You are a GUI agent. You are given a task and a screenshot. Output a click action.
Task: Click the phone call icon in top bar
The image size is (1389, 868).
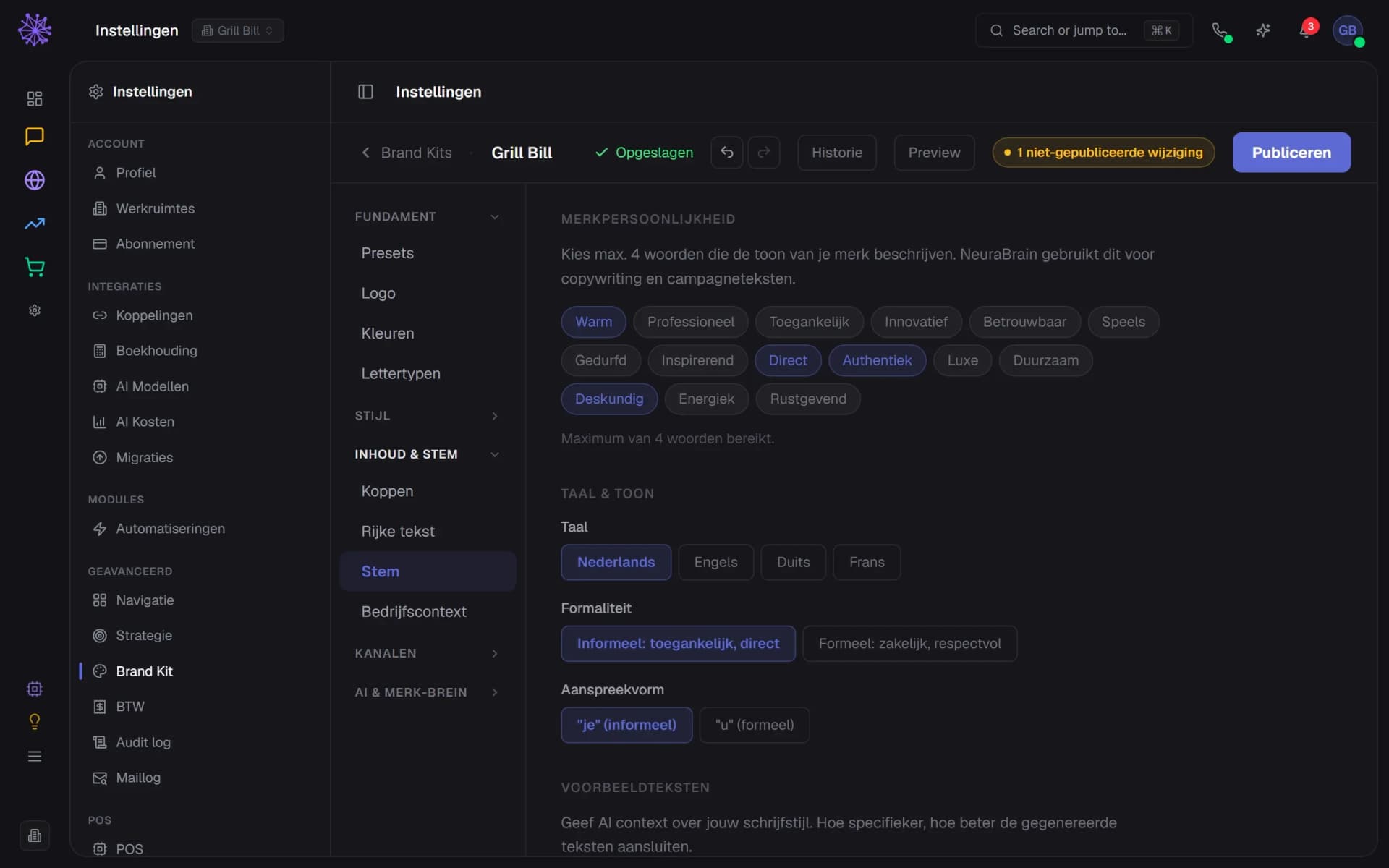1220,30
